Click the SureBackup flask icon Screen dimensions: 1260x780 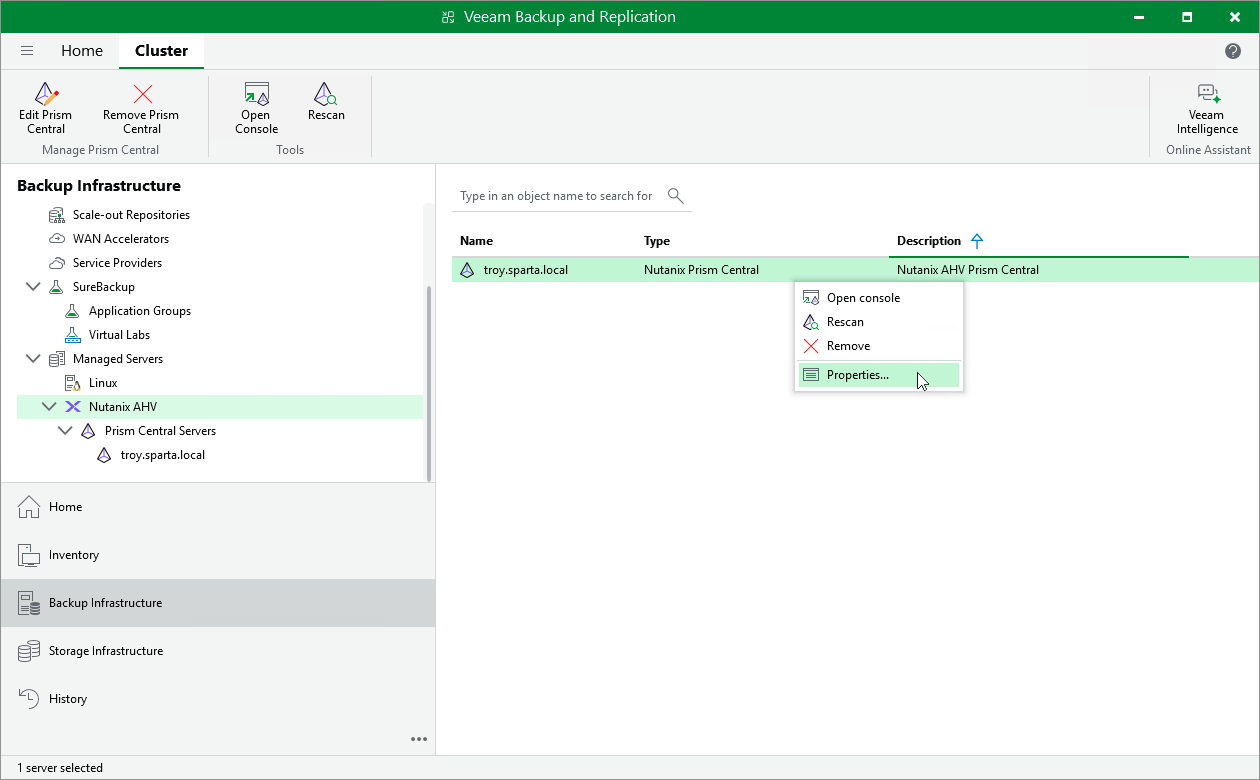coord(57,287)
